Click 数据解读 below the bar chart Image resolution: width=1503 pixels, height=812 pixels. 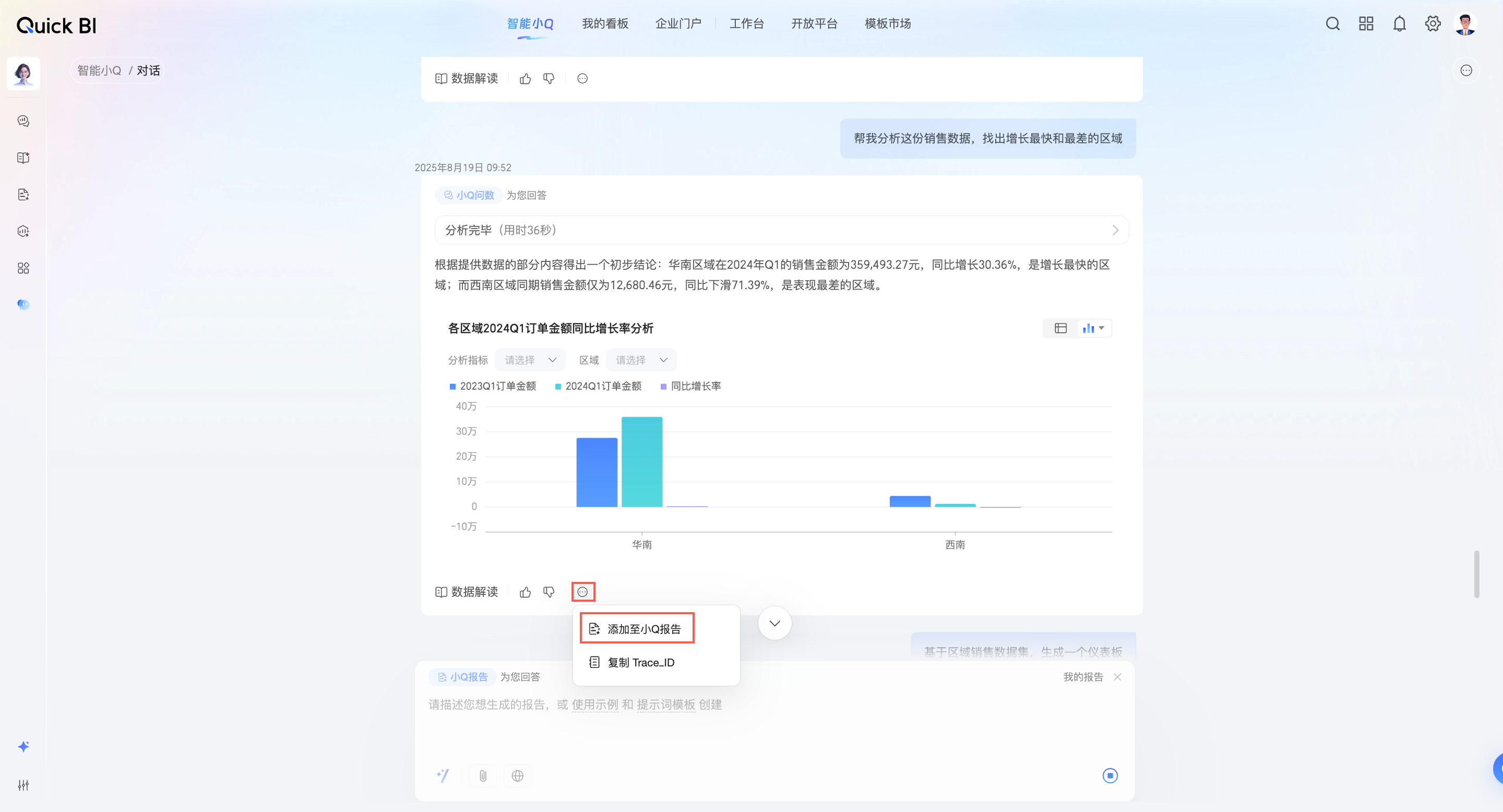[467, 592]
